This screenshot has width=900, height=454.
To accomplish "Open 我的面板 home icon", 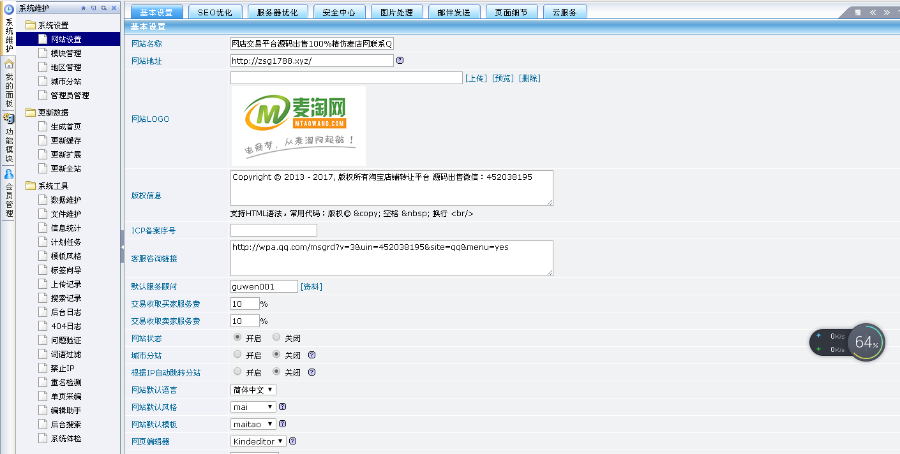I will click(x=9, y=64).
